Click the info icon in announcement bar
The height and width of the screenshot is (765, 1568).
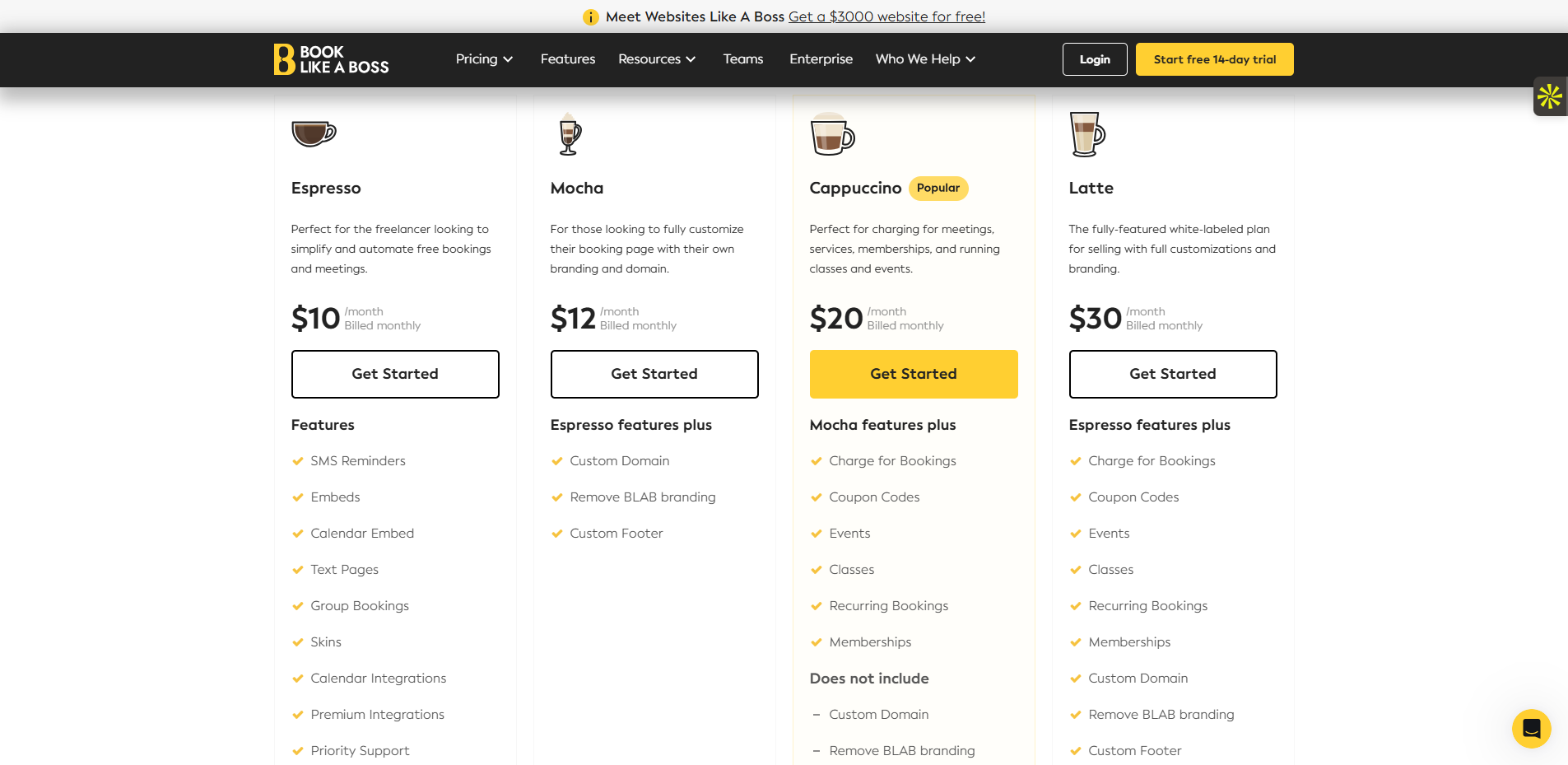(x=590, y=17)
